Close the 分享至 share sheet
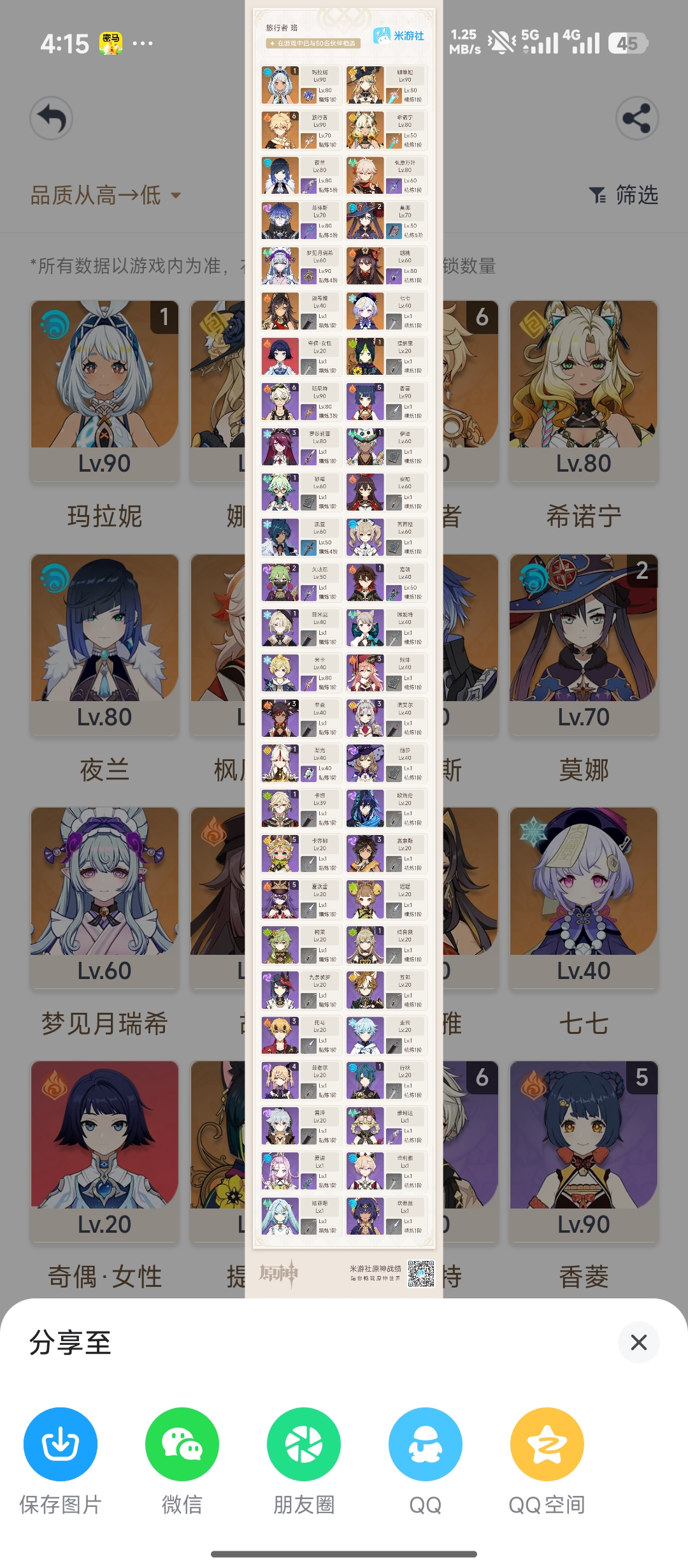This screenshot has width=688, height=1568. tap(638, 1342)
